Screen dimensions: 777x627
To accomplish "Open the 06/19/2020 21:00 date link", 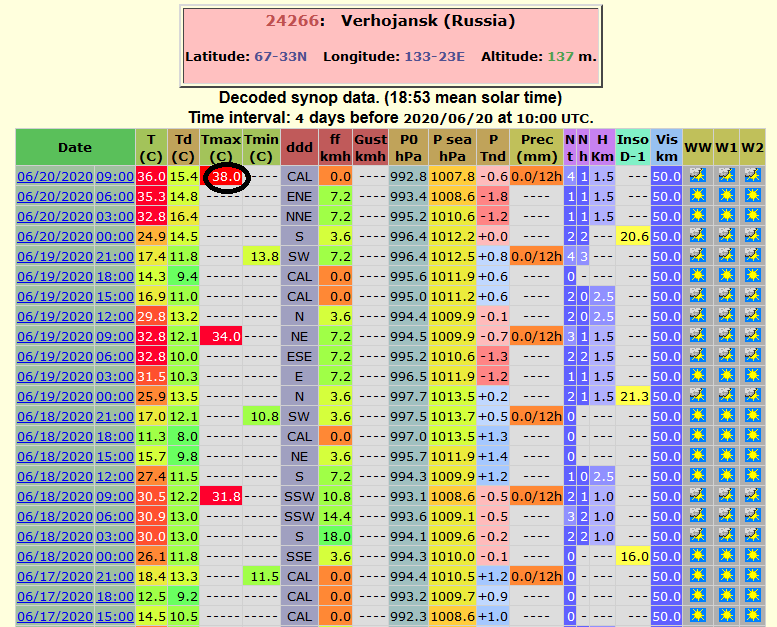I will click(x=75, y=256).
